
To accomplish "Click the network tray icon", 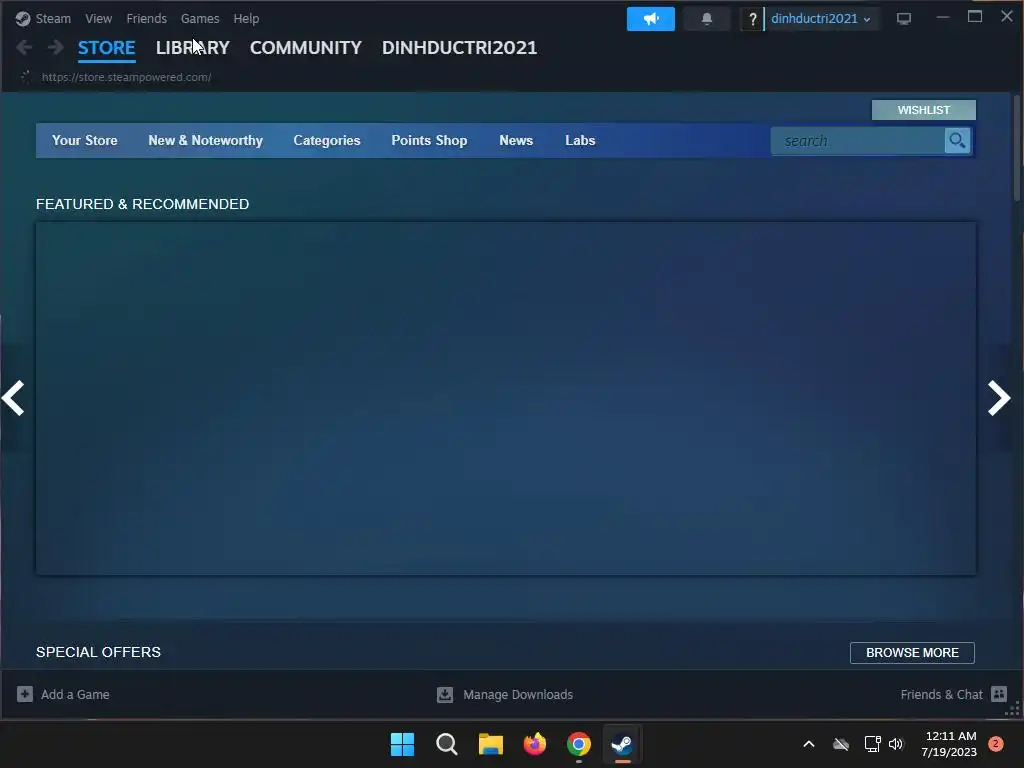I will (x=872, y=744).
